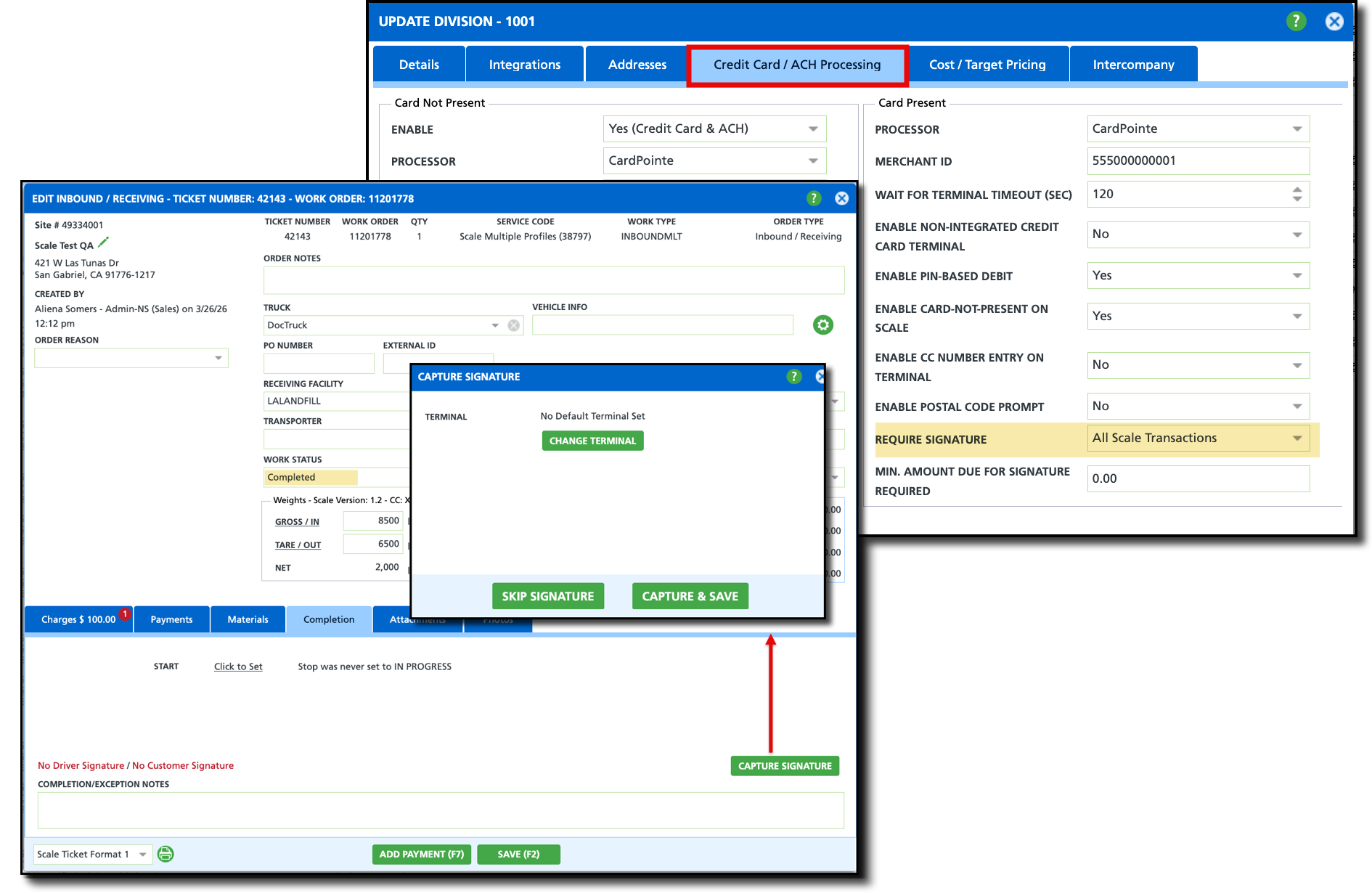Close the Update Division window
This screenshot has height=893, width=1372.
(x=1334, y=21)
